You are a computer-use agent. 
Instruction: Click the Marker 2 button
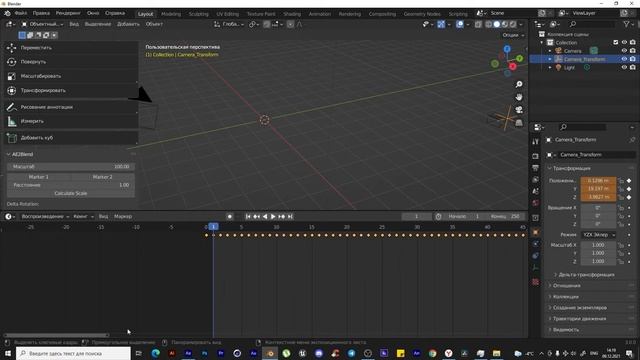102,177
